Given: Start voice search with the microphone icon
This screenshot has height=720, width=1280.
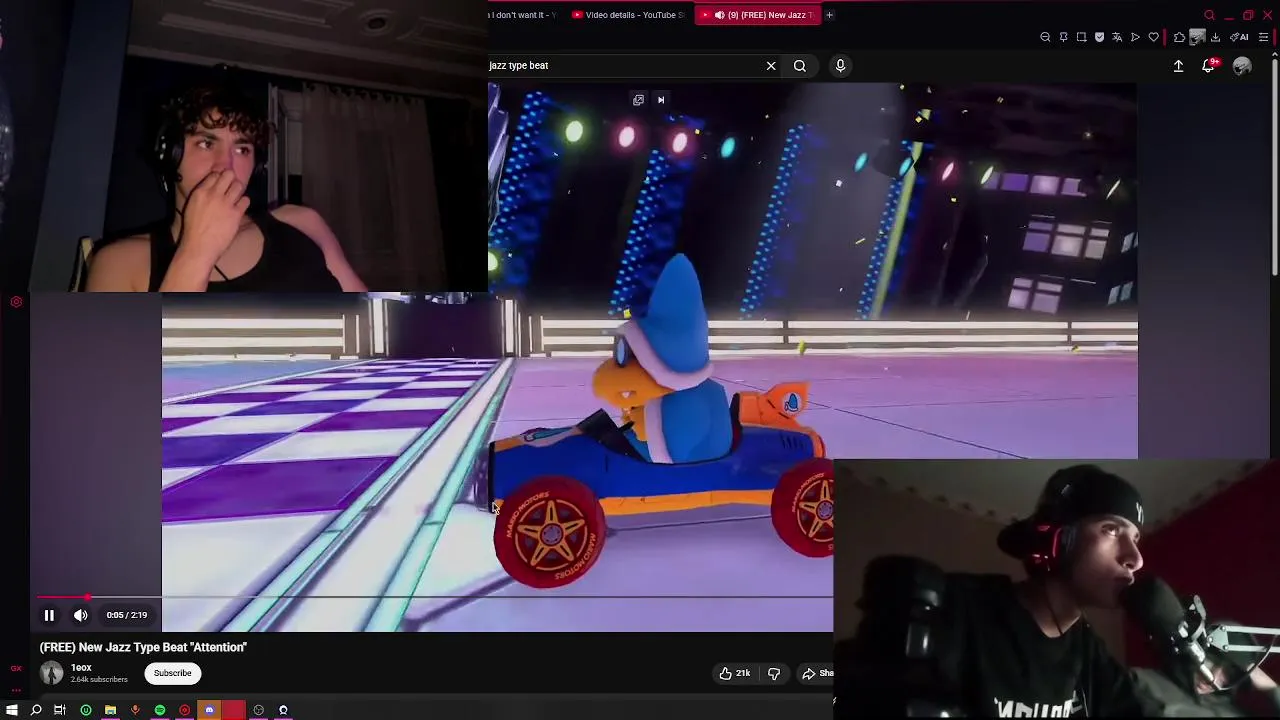Looking at the screenshot, I should 840,66.
